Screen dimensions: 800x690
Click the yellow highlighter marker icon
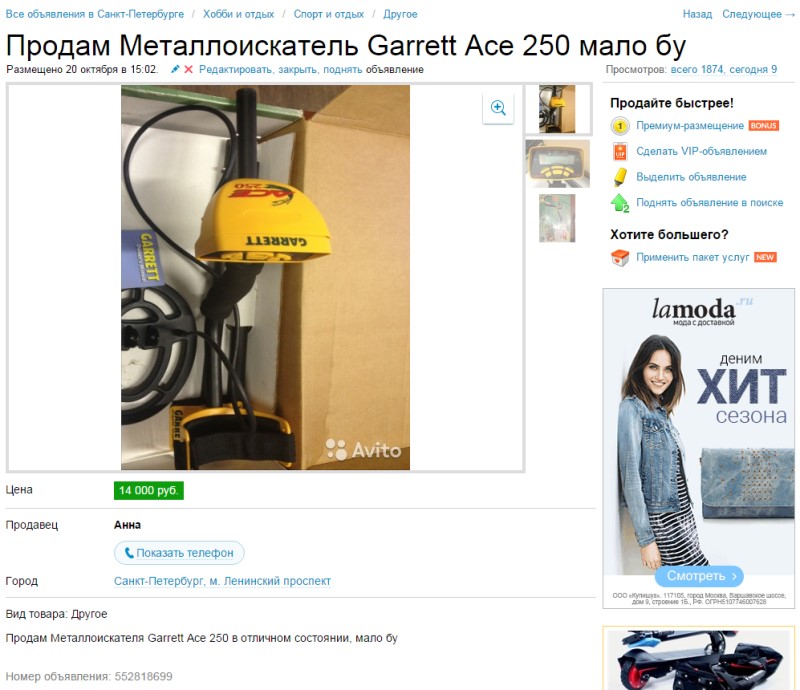coord(619,177)
